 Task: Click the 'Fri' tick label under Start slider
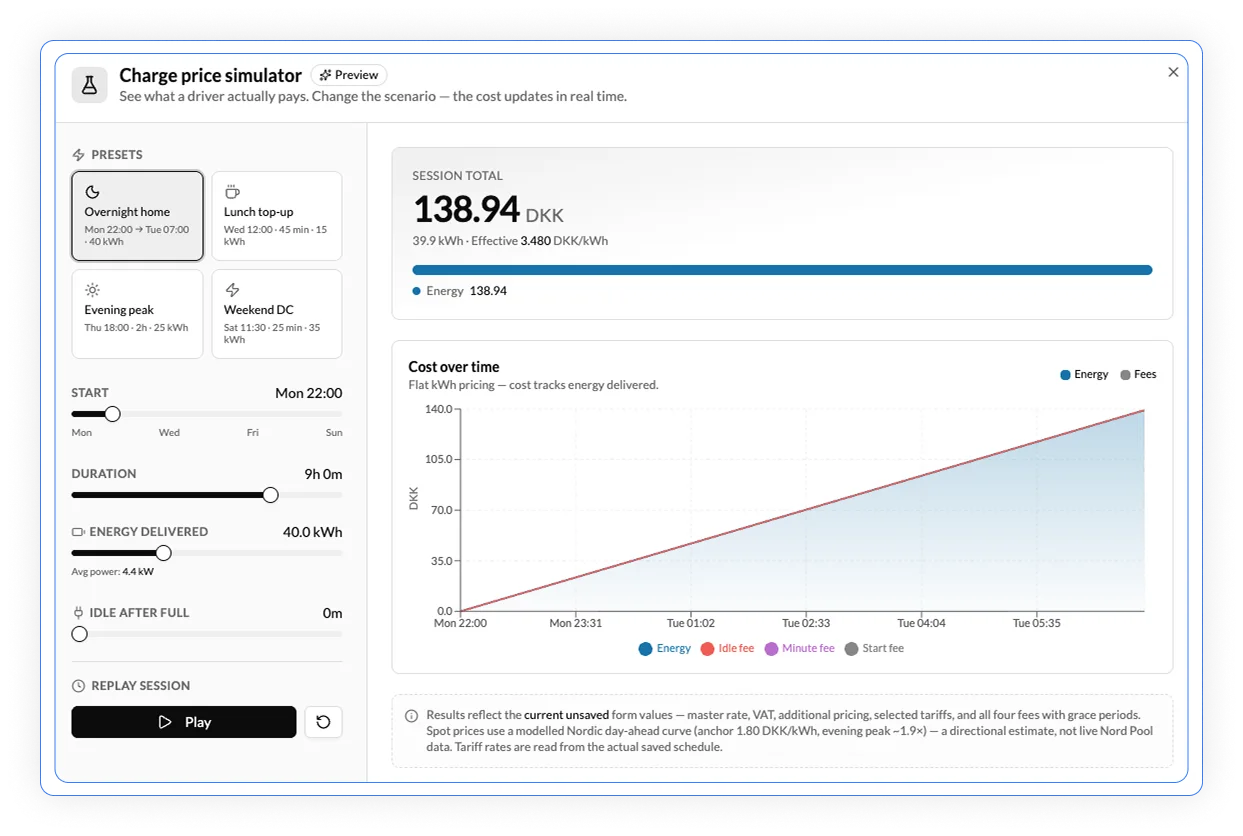[x=252, y=433]
